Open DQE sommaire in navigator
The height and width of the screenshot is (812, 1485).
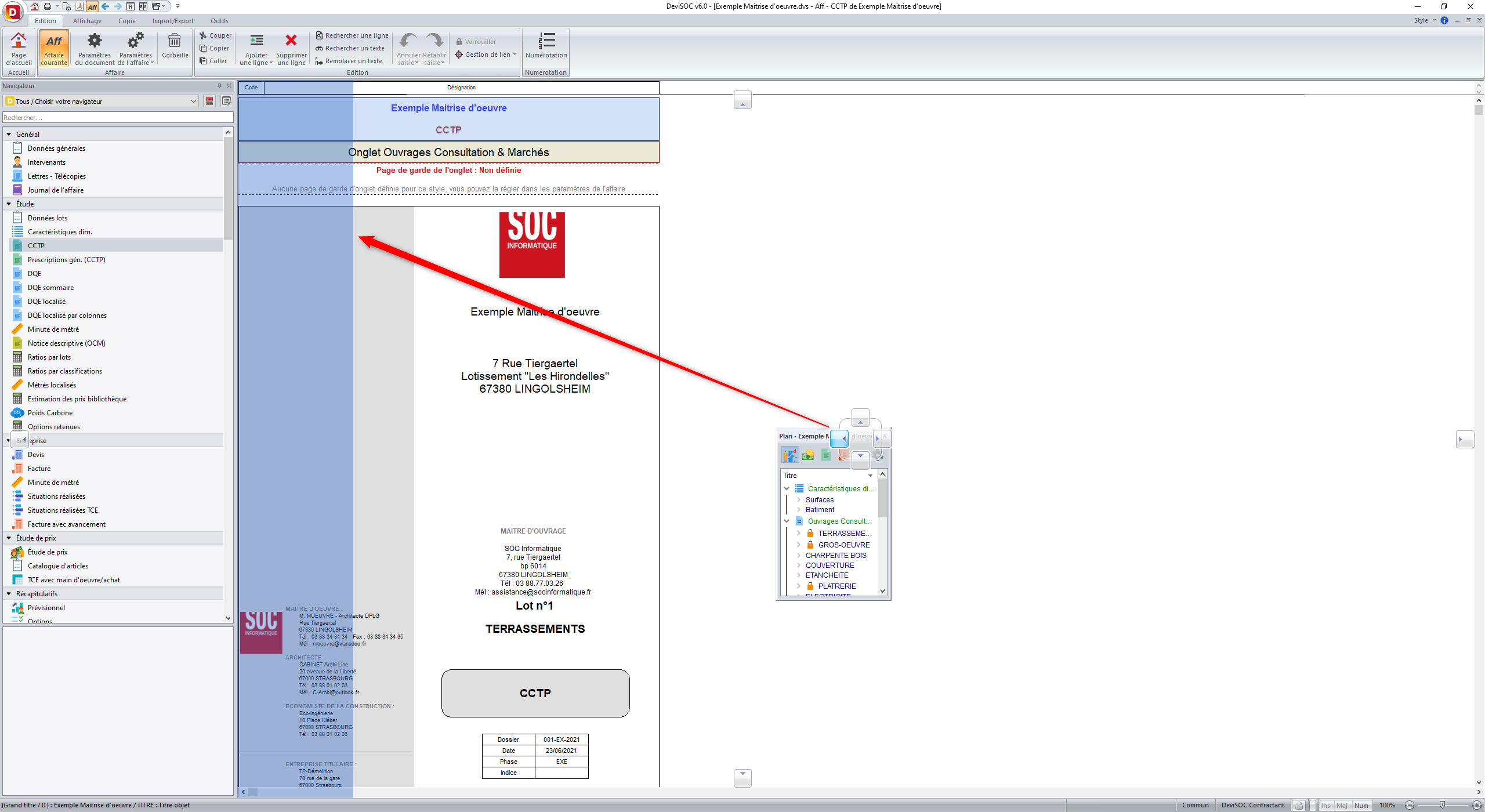click(x=50, y=288)
